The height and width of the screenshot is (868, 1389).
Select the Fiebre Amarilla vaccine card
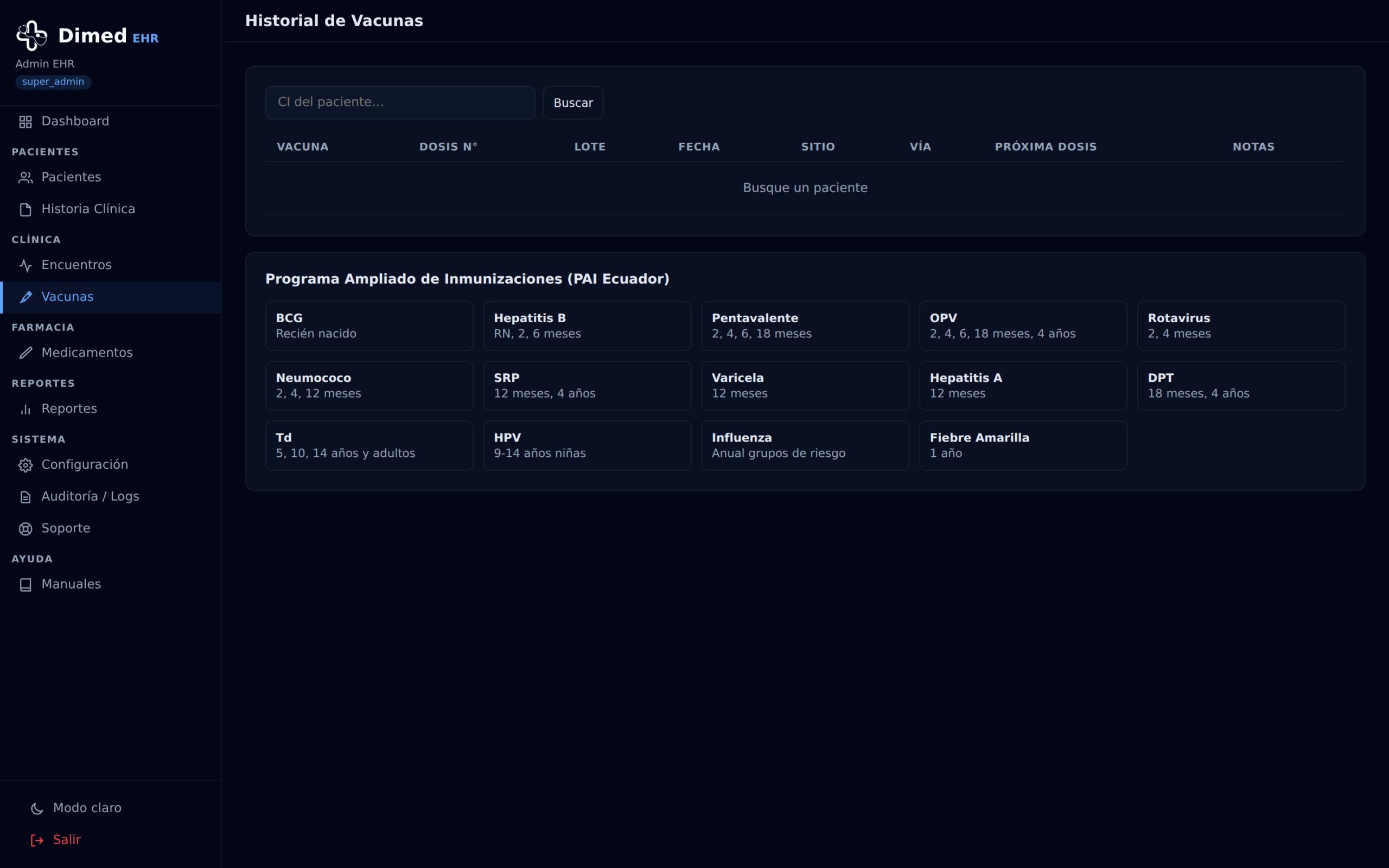(1023, 445)
